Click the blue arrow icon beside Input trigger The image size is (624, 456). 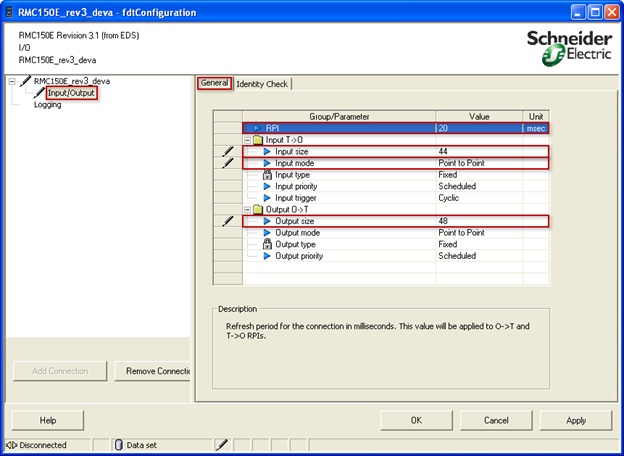pos(267,198)
